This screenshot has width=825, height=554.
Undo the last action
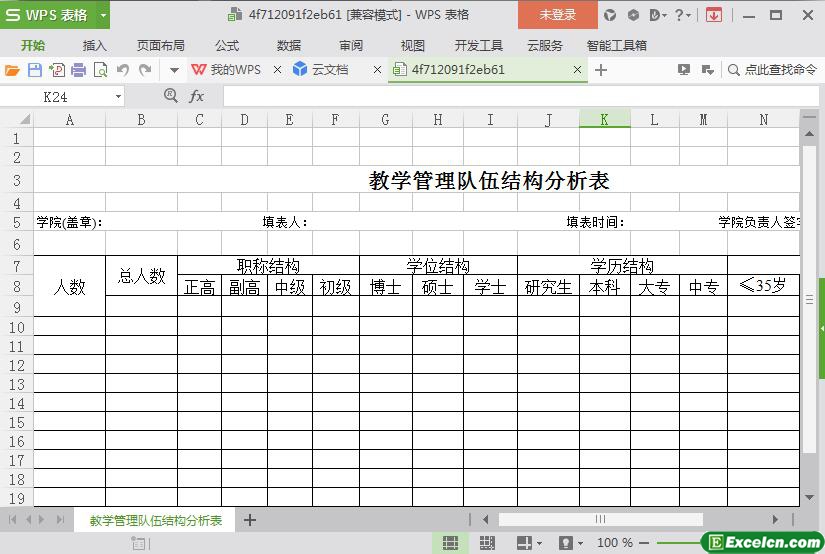[123, 70]
